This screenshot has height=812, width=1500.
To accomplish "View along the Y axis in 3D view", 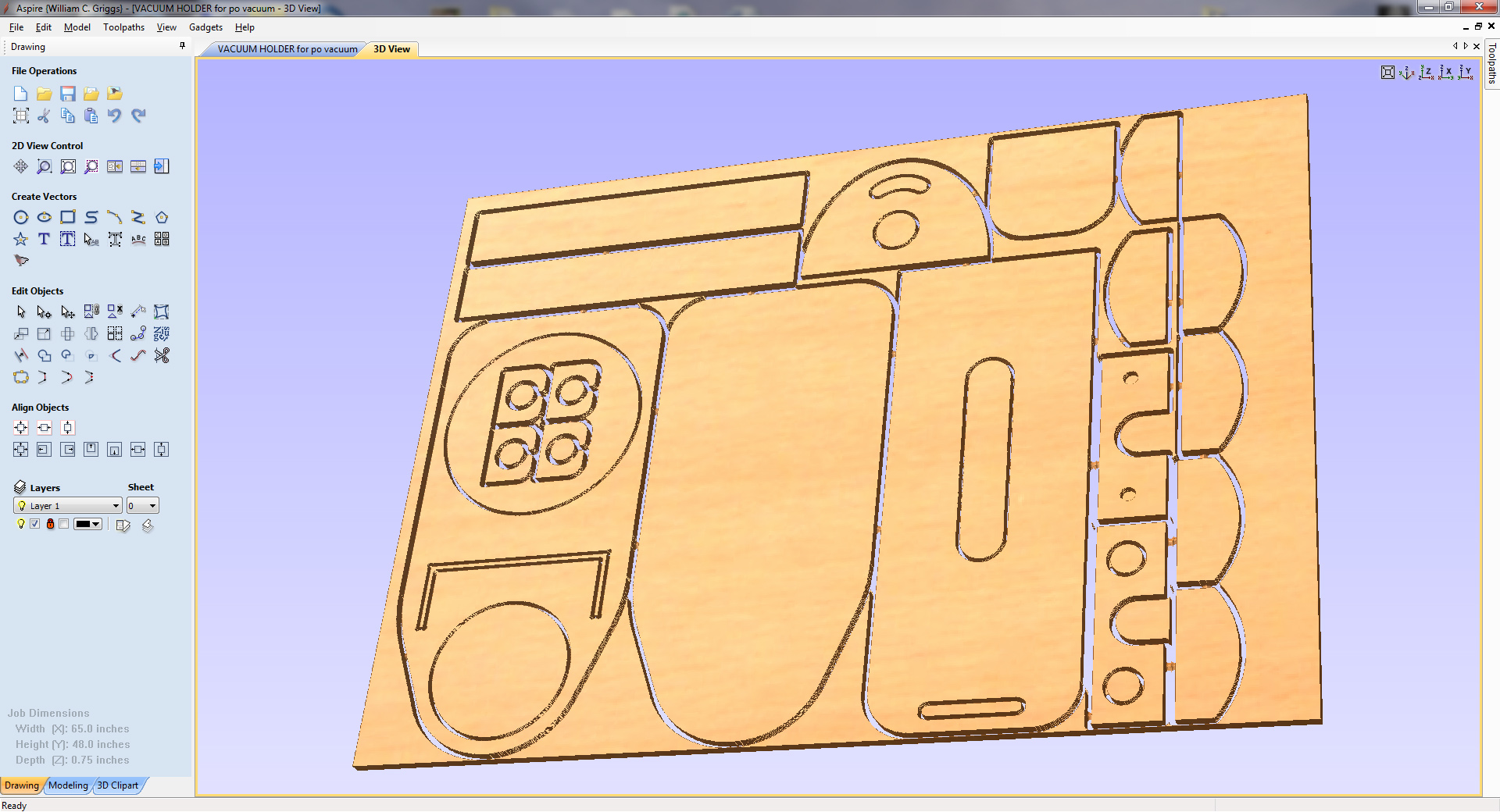I will pyautogui.click(x=1466, y=73).
